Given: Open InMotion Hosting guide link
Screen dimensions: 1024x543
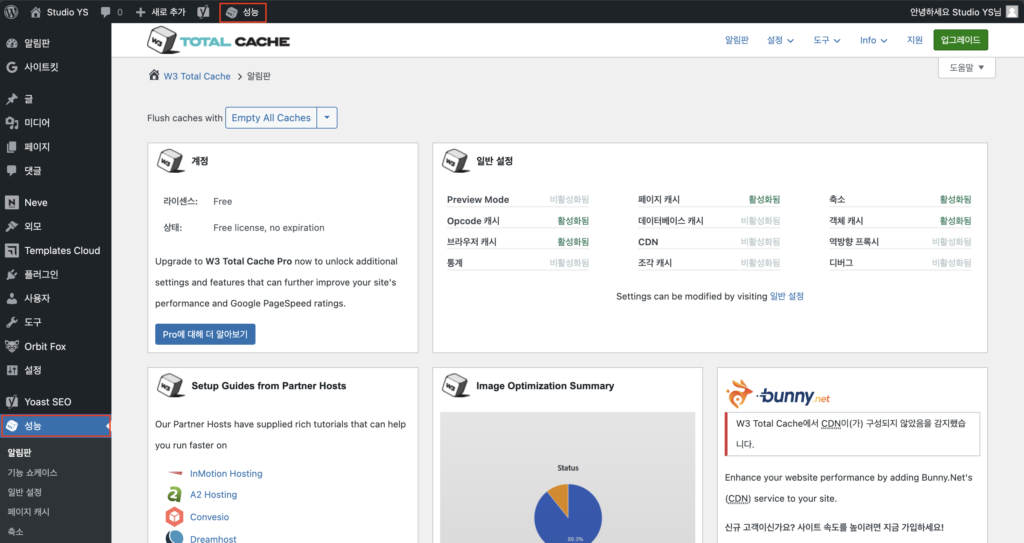Looking at the screenshot, I should tap(226, 473).
